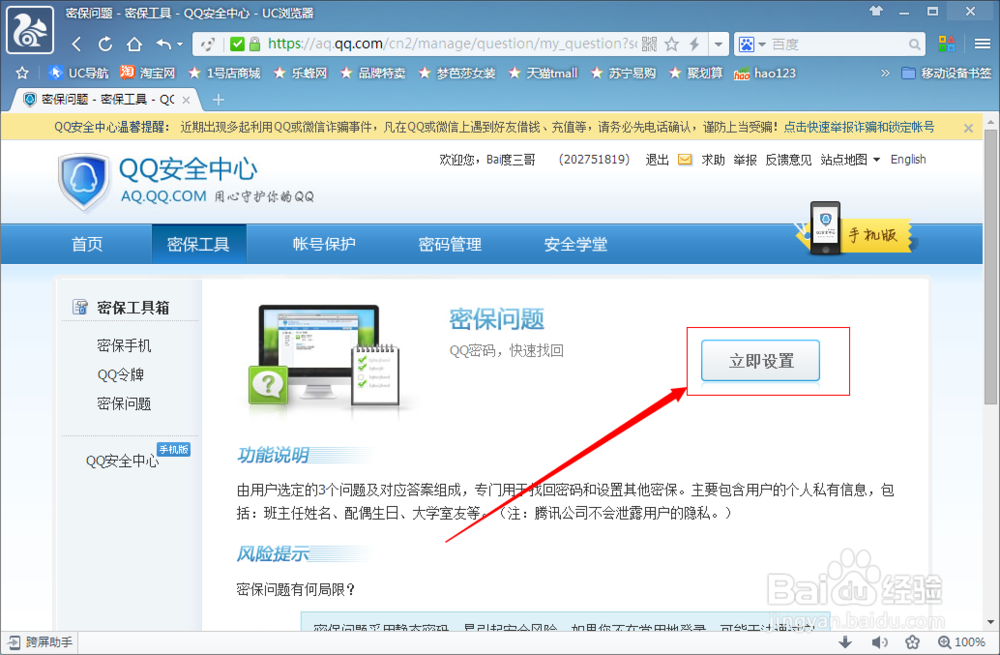Click the Baidu search input field

[x=837, y=44]
